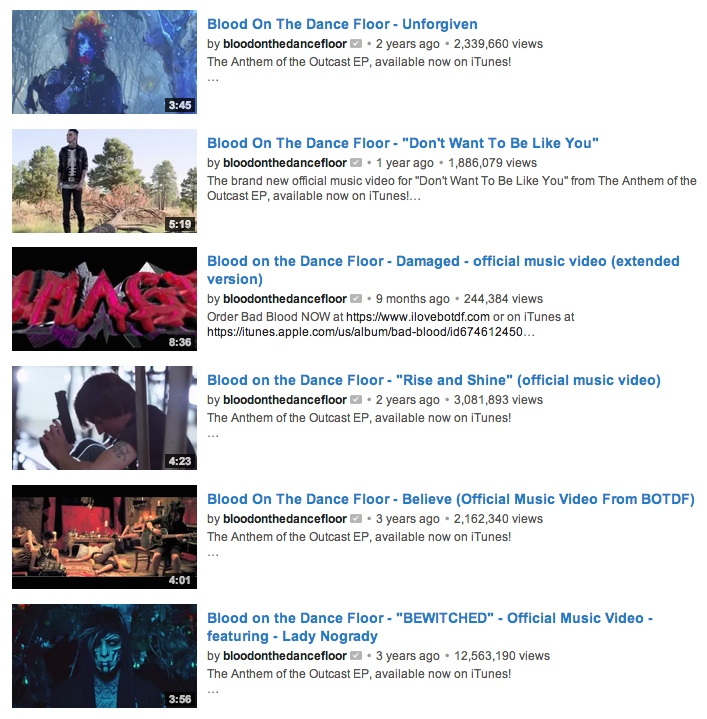707x719 pixels.
Task: Click the Damaged video thumbnail
Action: click(x=105, y=299)
